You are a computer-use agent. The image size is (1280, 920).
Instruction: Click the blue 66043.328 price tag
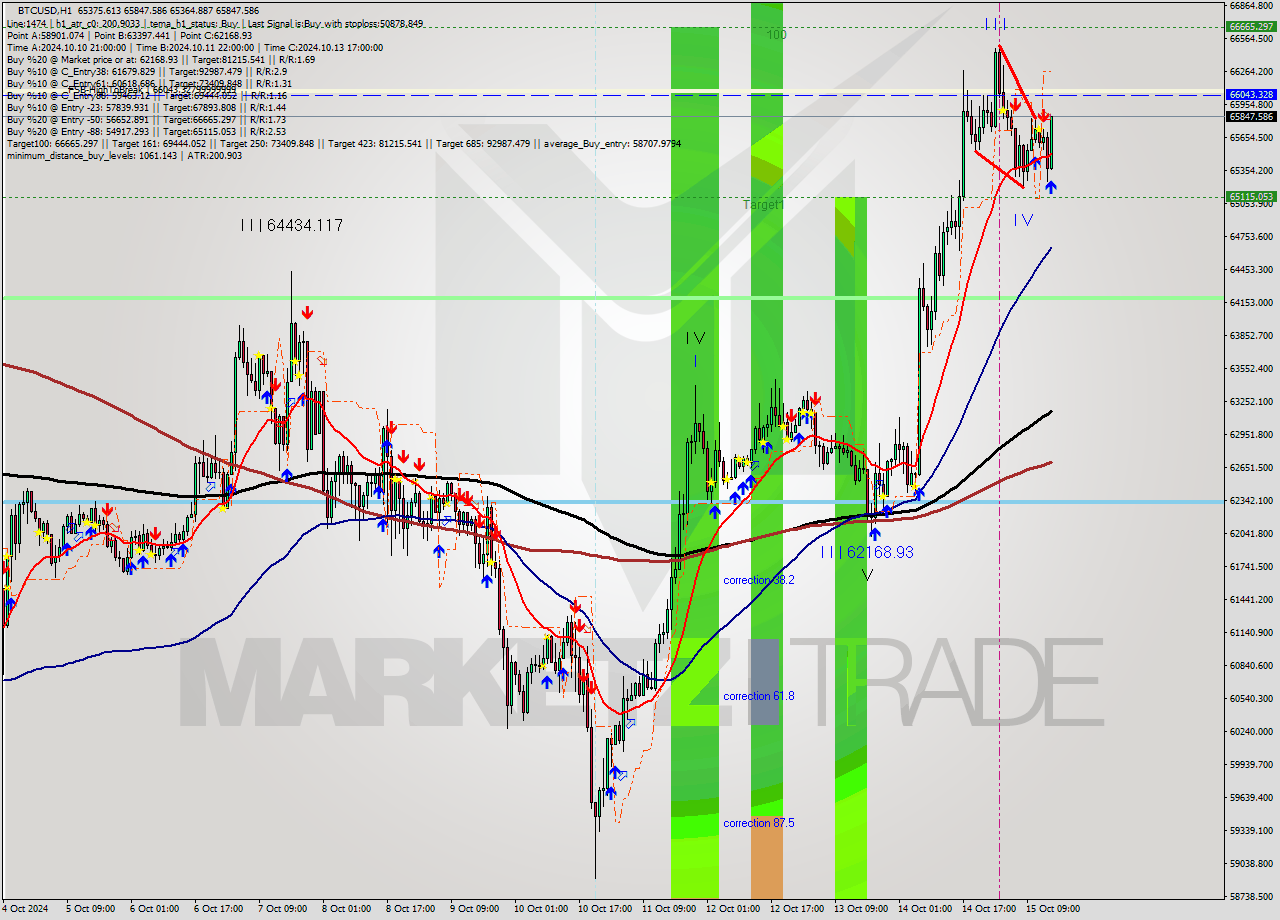(1250, 94)
